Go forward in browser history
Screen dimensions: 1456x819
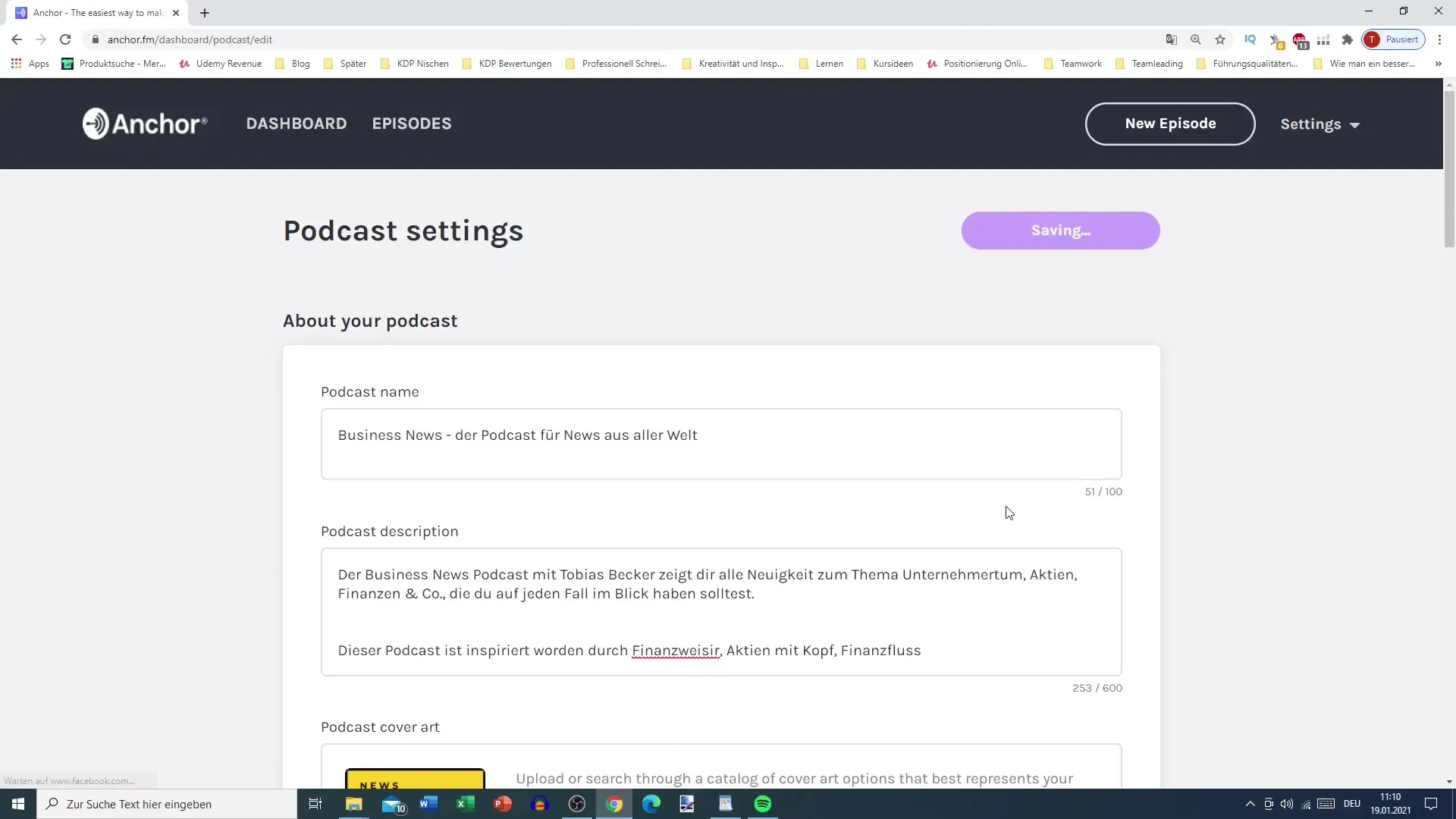[x=41, y=39]
